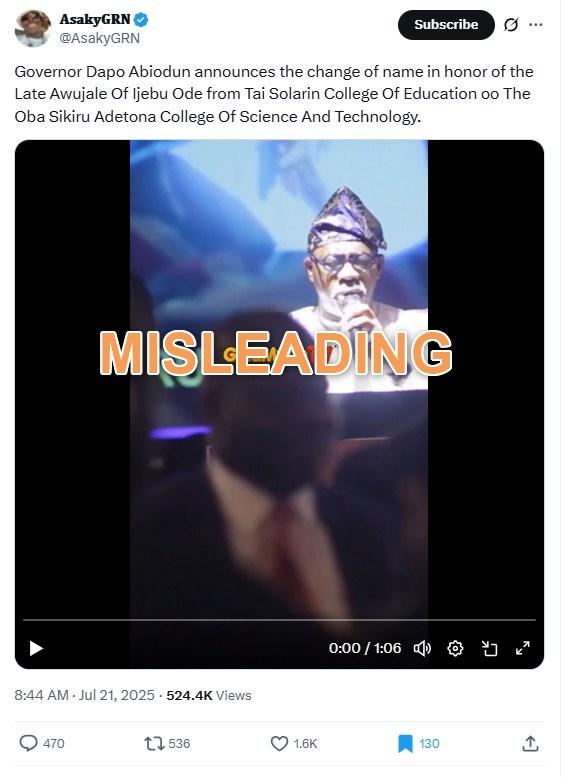Mute the video volume

(x=422, y=648)
